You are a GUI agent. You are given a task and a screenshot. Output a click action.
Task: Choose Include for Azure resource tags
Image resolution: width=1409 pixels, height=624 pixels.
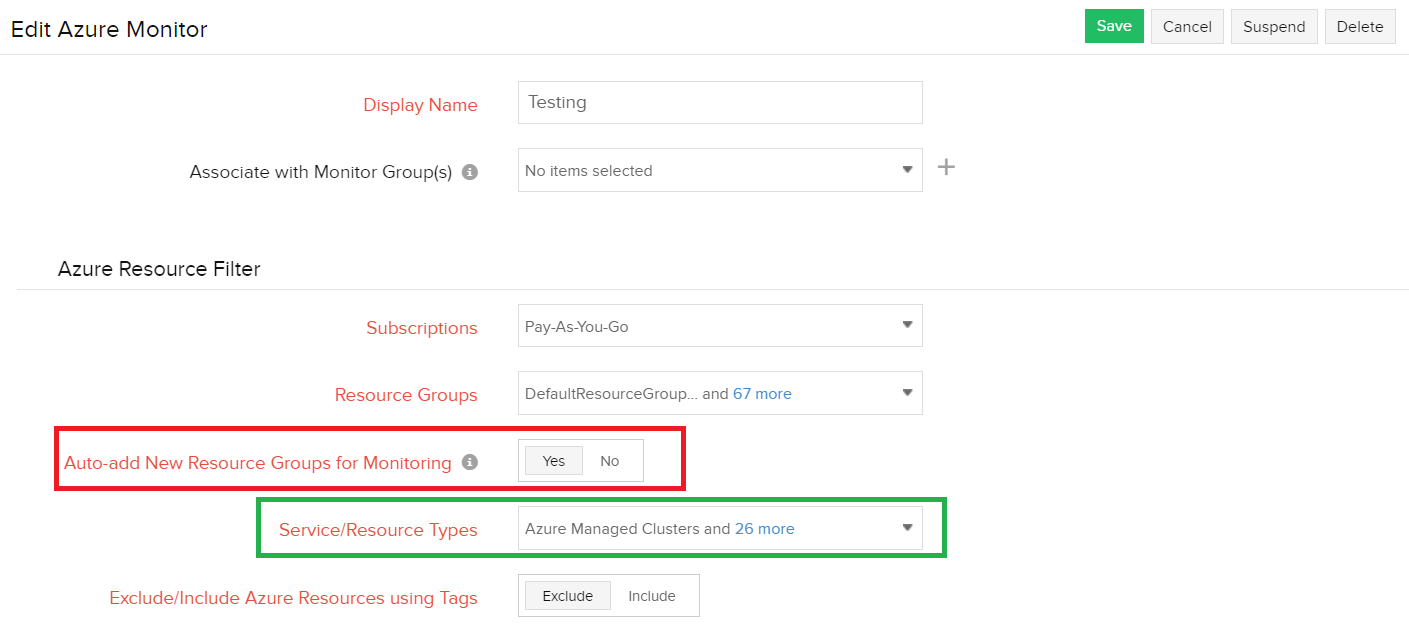tap(652, 596)
